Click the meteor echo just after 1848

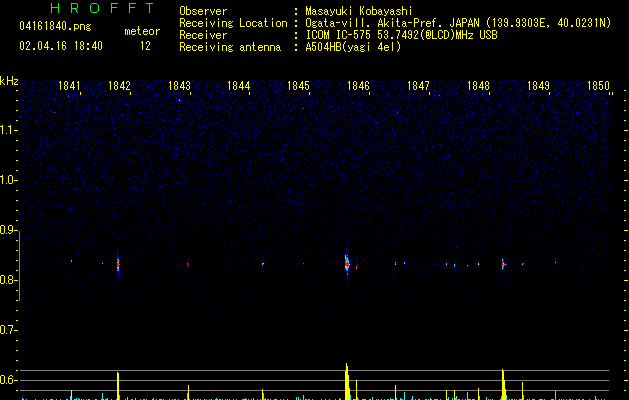(503, 264)
